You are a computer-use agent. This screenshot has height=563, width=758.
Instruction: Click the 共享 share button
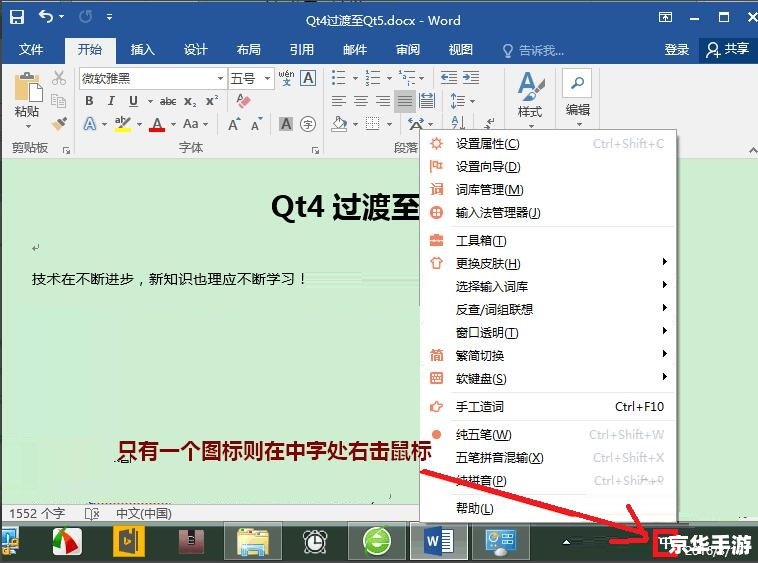(x=728, y=50)
